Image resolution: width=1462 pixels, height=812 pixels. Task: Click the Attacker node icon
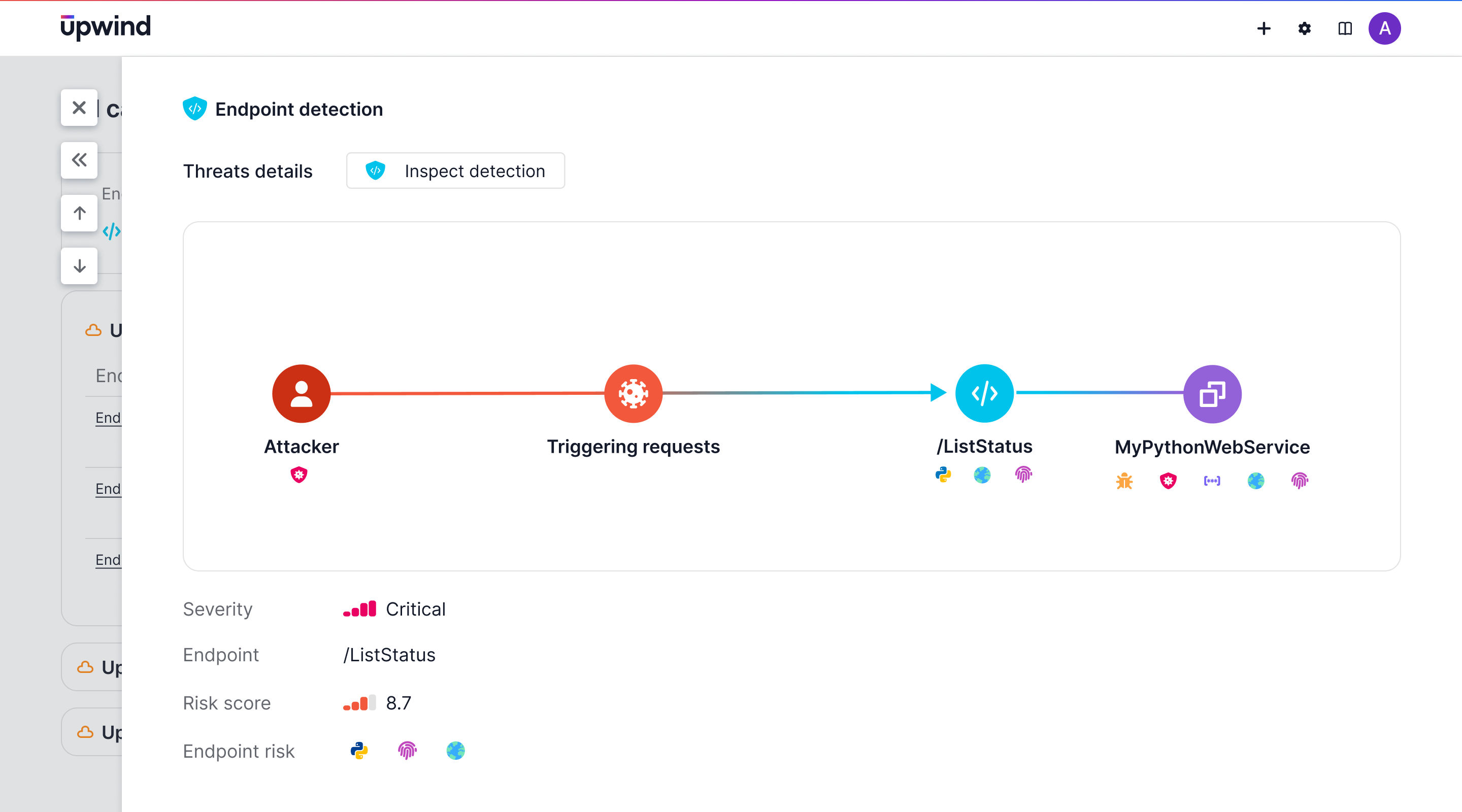pos(302,393)
